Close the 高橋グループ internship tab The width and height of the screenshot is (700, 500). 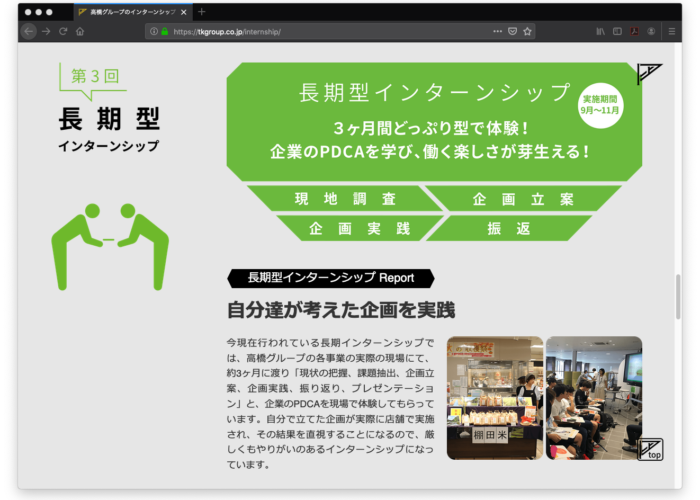(x=182, y=11)
